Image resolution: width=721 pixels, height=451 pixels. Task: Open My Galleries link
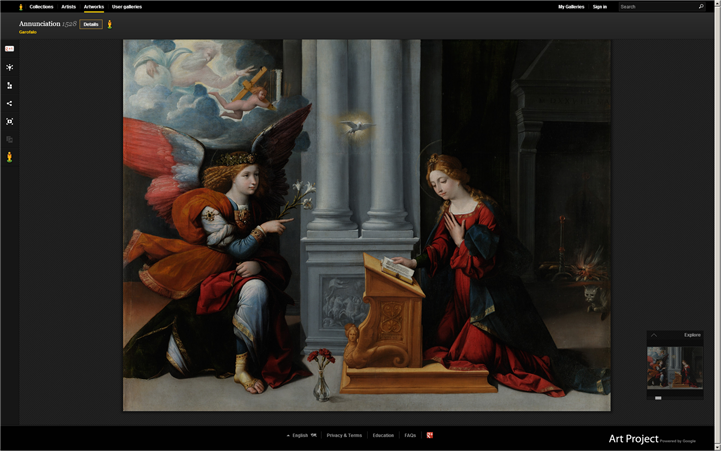571,7
